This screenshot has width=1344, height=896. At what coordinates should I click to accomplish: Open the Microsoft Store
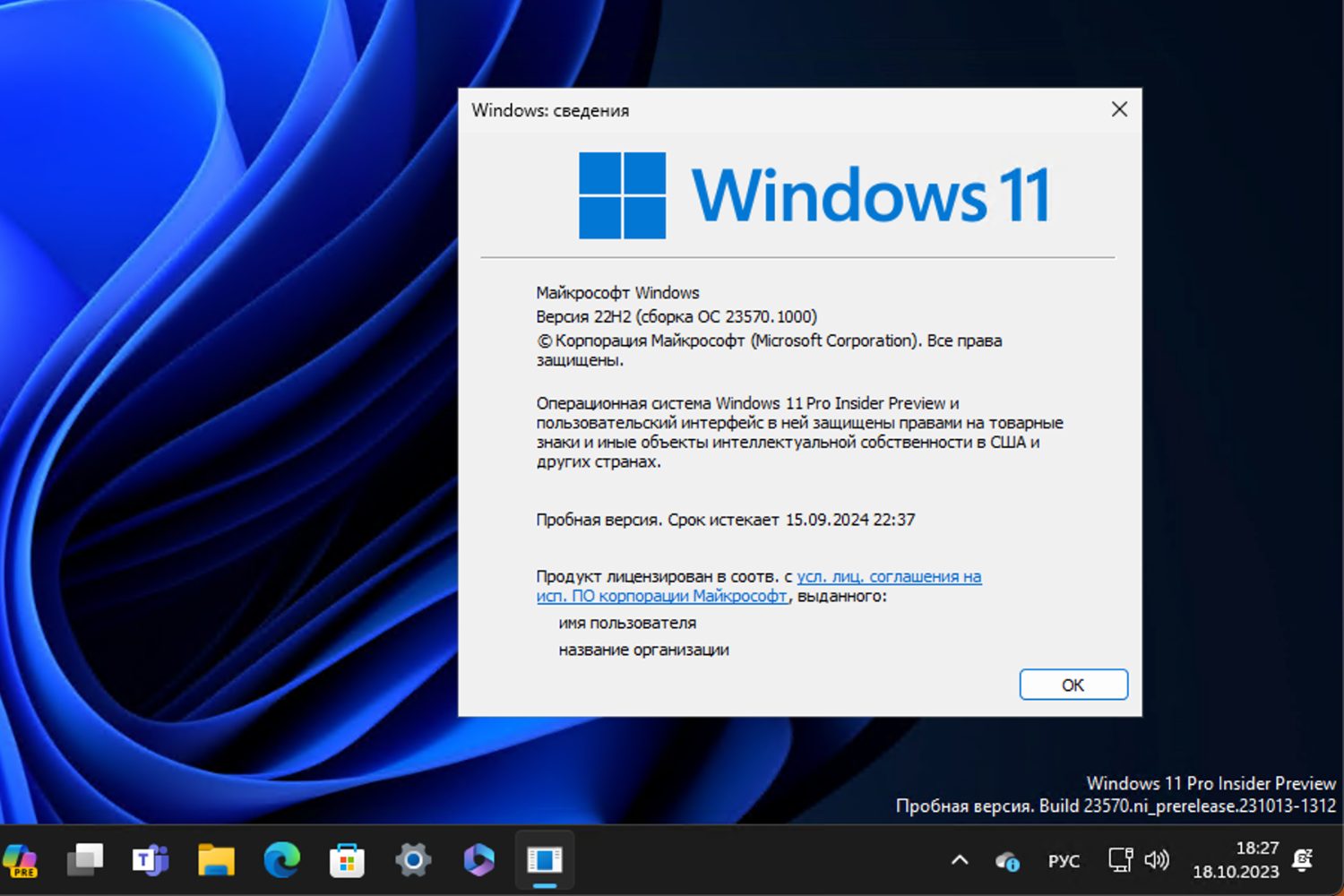(347, 860)
